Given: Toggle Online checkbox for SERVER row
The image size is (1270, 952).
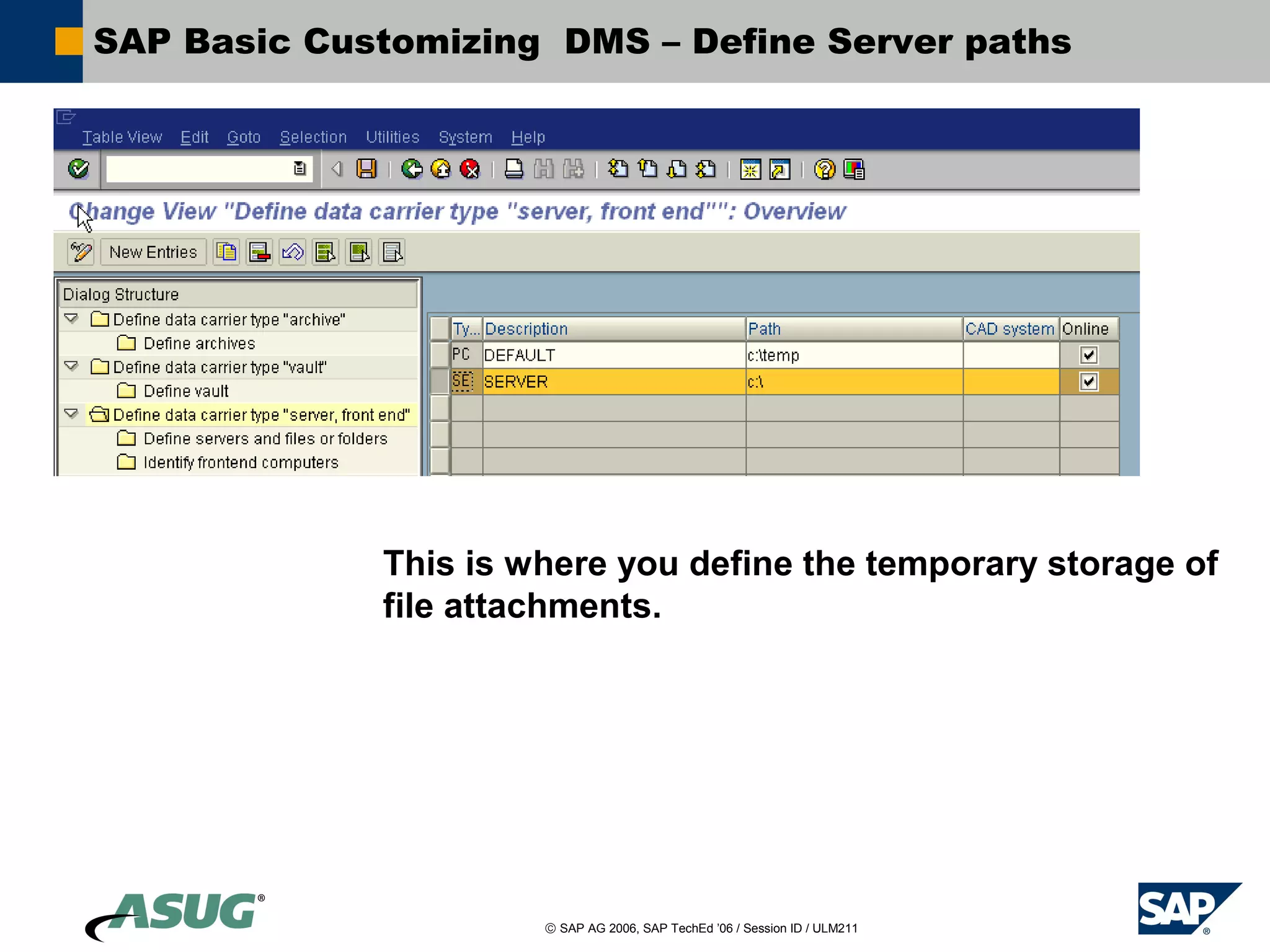Looking at the screenshot, I should click(1089, 382).
